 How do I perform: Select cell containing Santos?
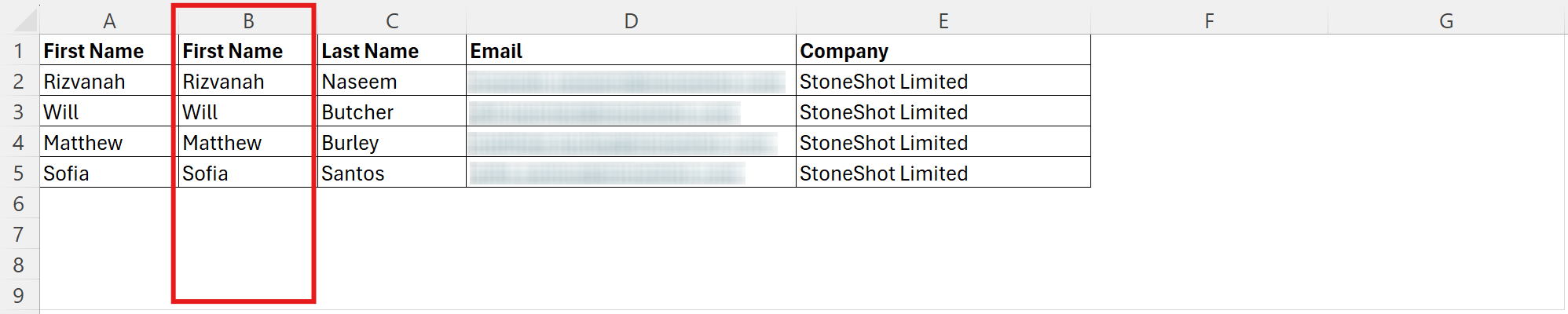click(x=392, y=173)
